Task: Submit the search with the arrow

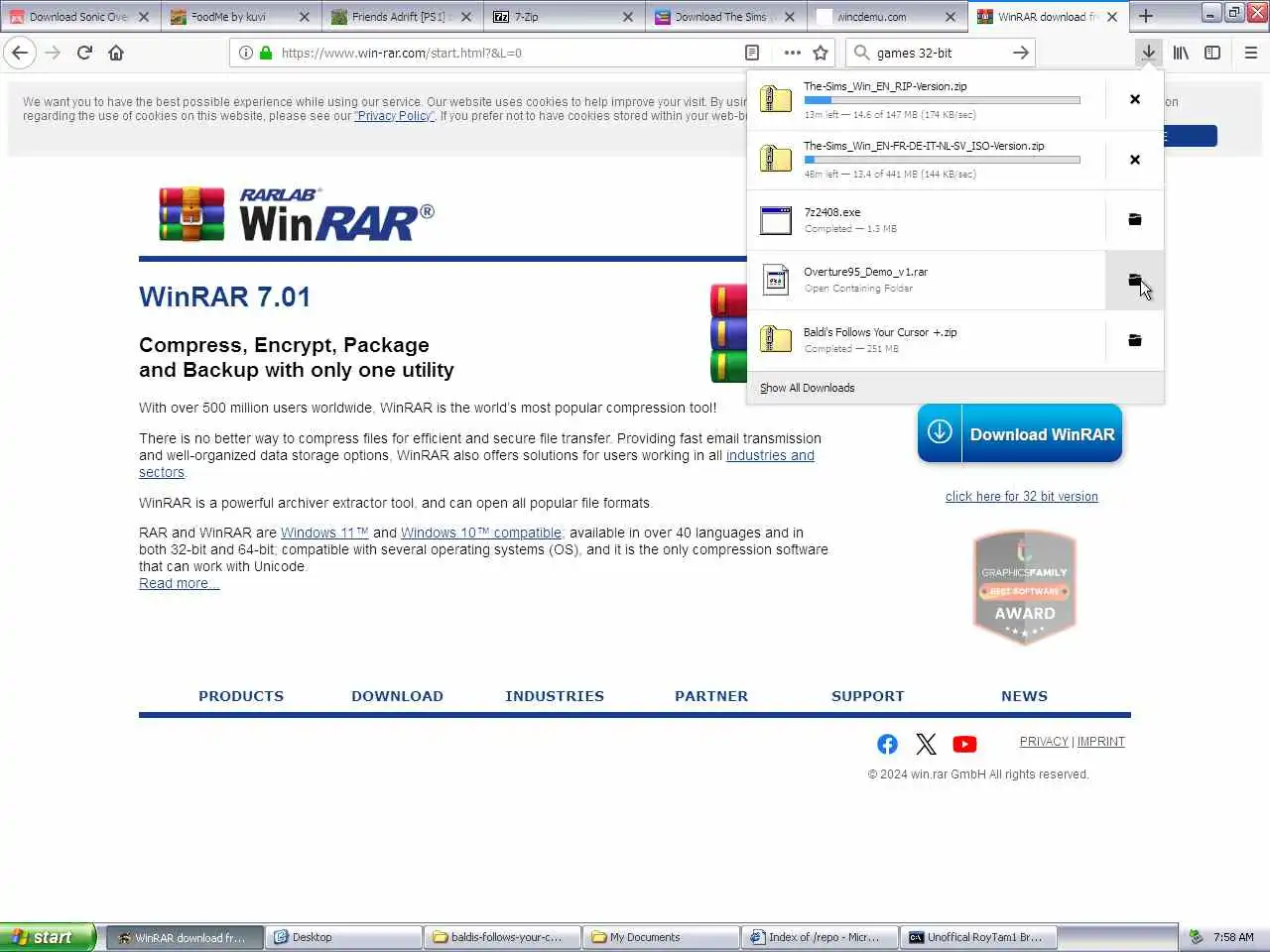Action: pos(1020,53)
